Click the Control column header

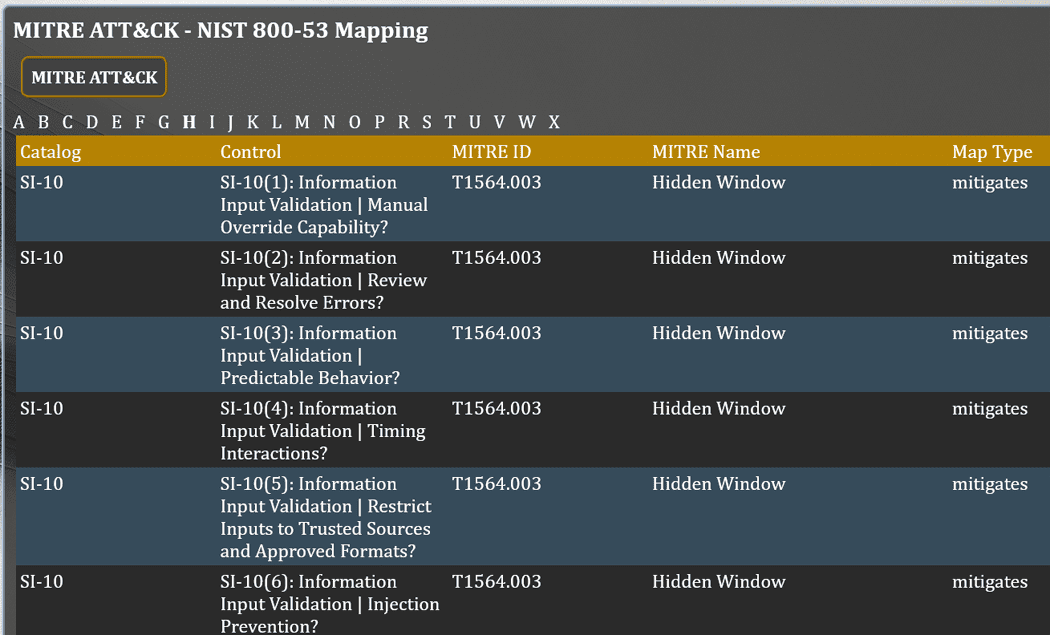click(x=251, y=152)
